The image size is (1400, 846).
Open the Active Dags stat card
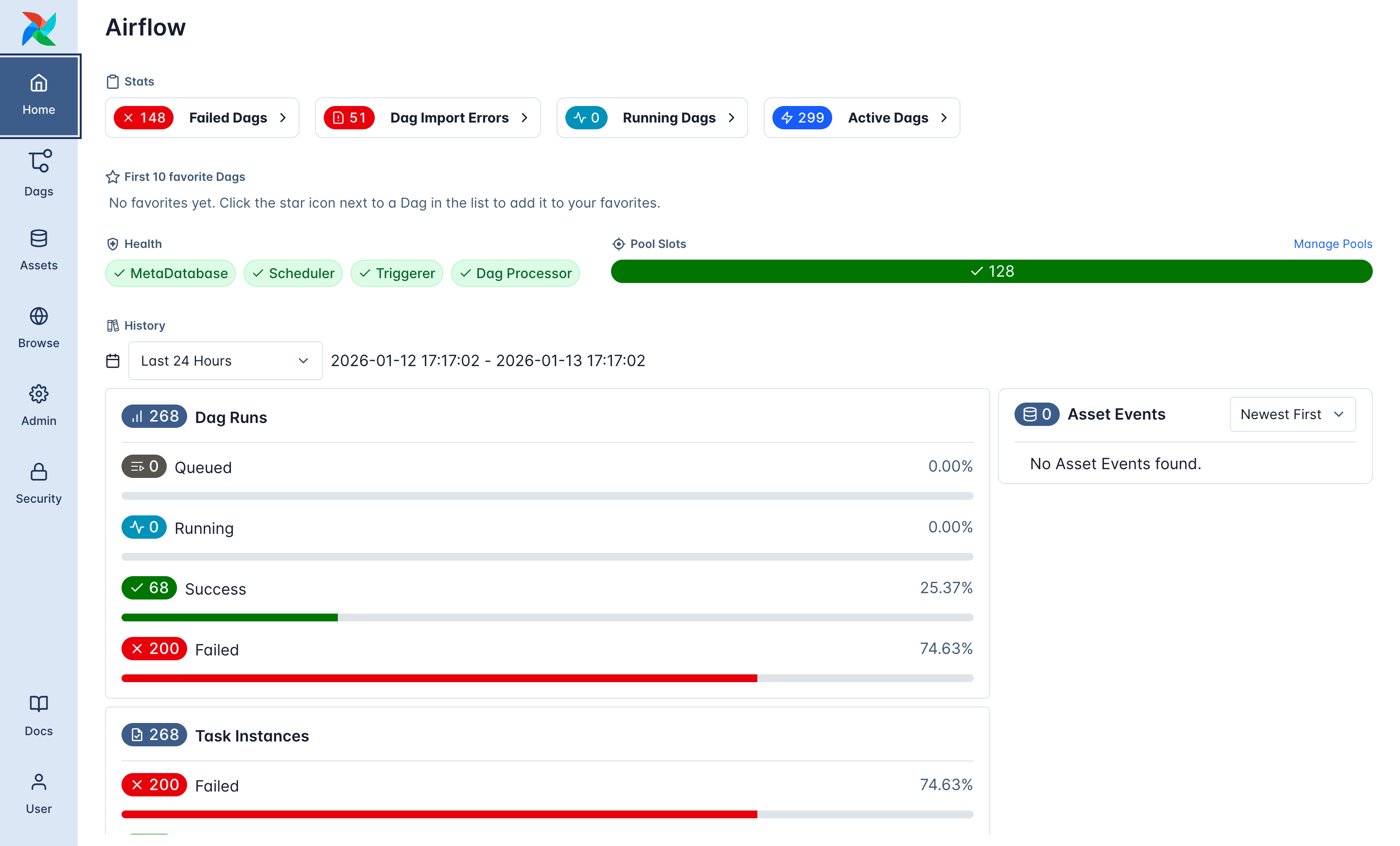click(862, 118)
